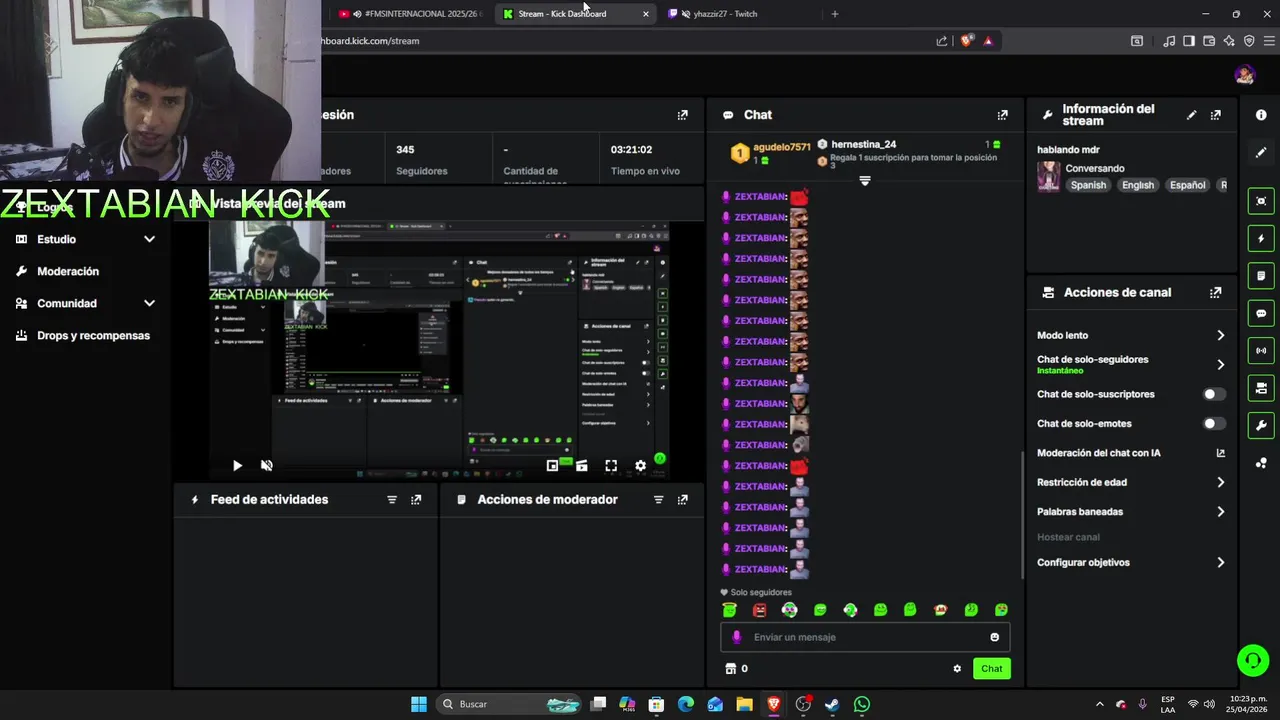
Task: Open the green support headset button
Action: [1252, 661]
